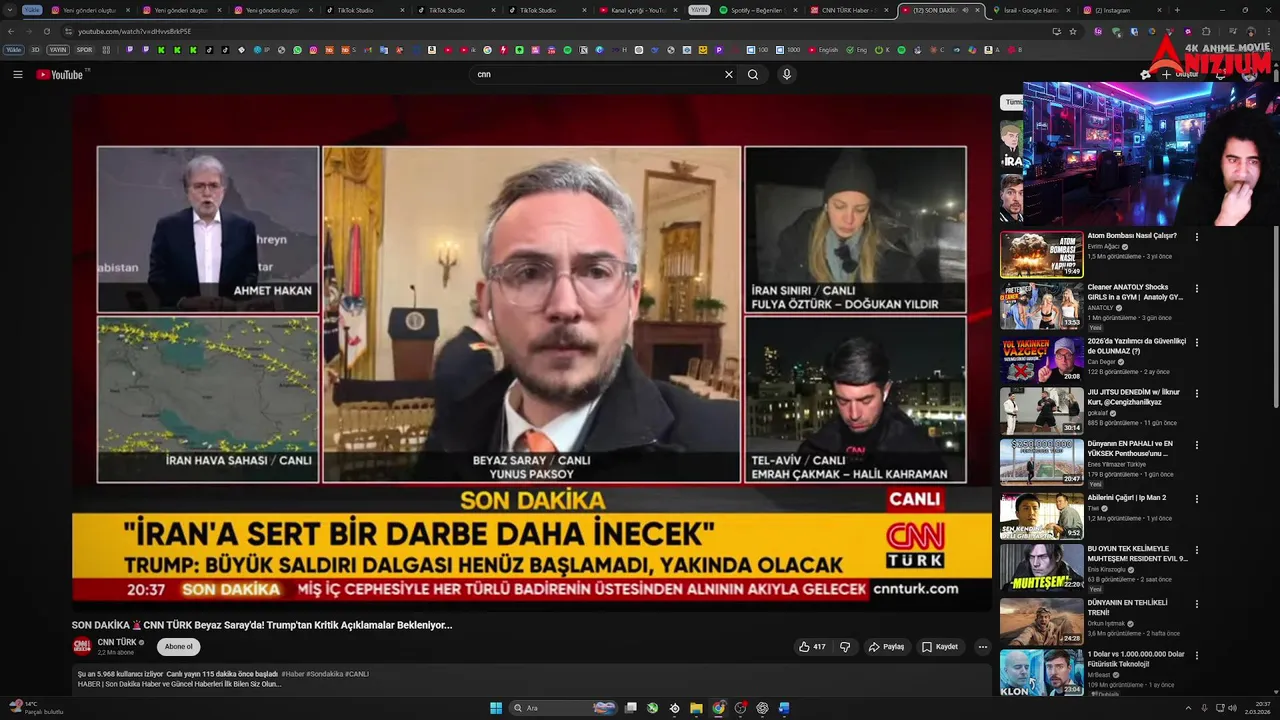The height and width of the screenshot is (720, 1280).
Task: Open options menu for Atom Bombası video
Action: (1196, 237)
